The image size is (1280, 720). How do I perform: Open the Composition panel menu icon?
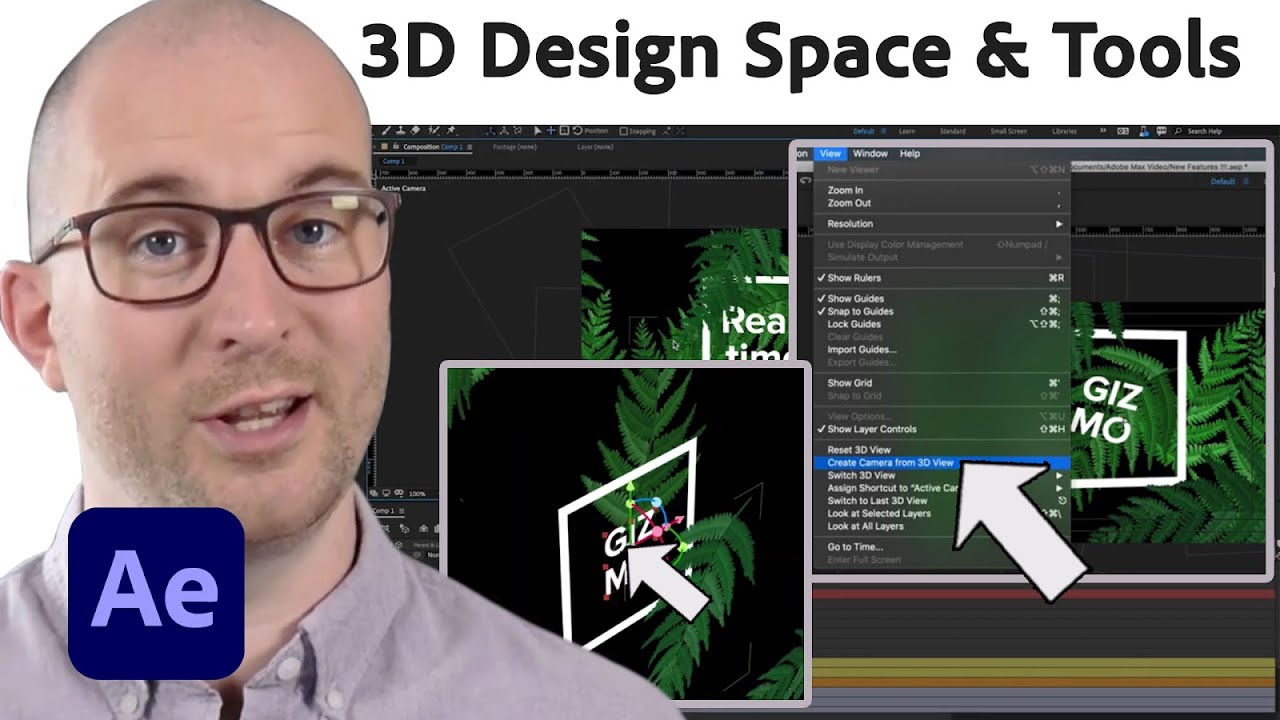[x=470, y=147]
